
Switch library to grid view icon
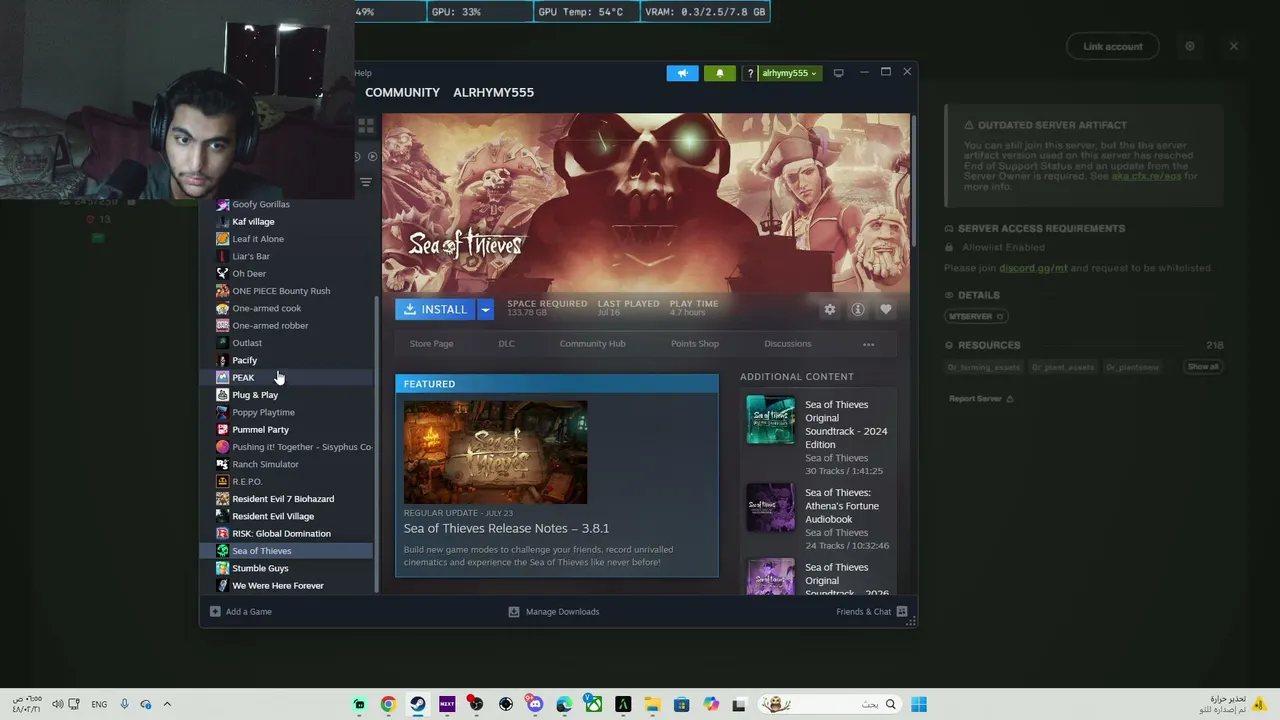tap(366, 126)
